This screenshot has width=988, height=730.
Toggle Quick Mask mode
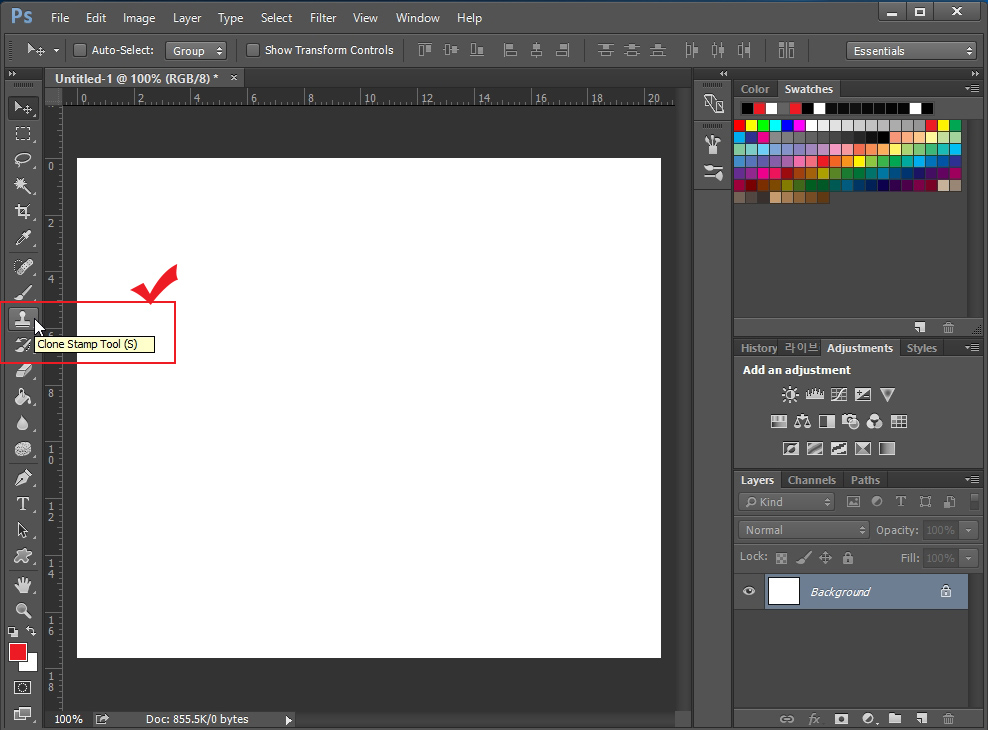point(23,687)
